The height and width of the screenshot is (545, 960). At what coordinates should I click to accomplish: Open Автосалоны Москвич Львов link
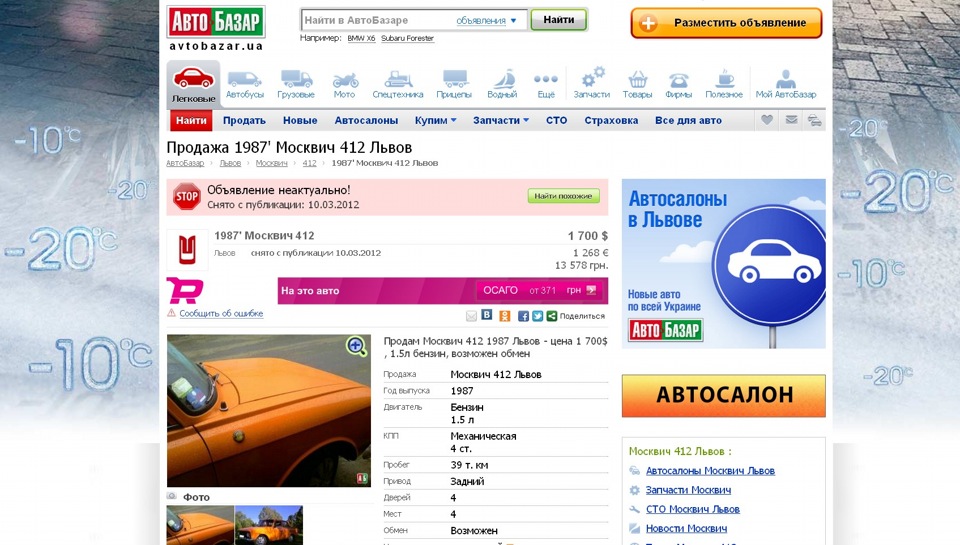(x=710, y=471)
